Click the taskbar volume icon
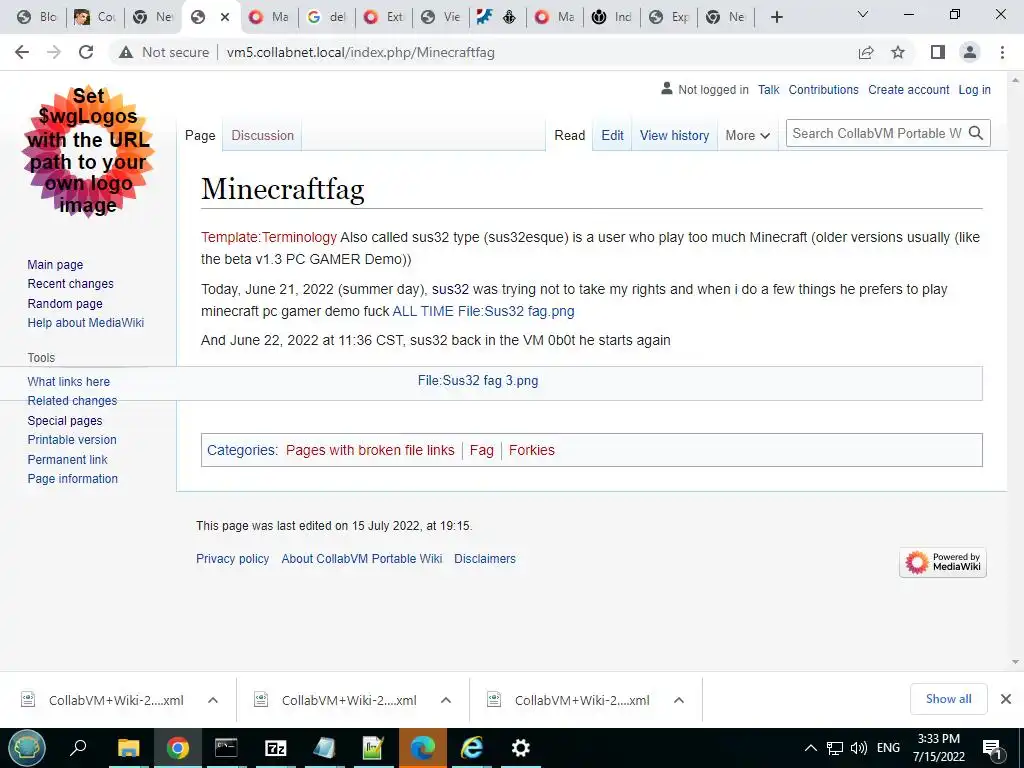 coord(859,748)
